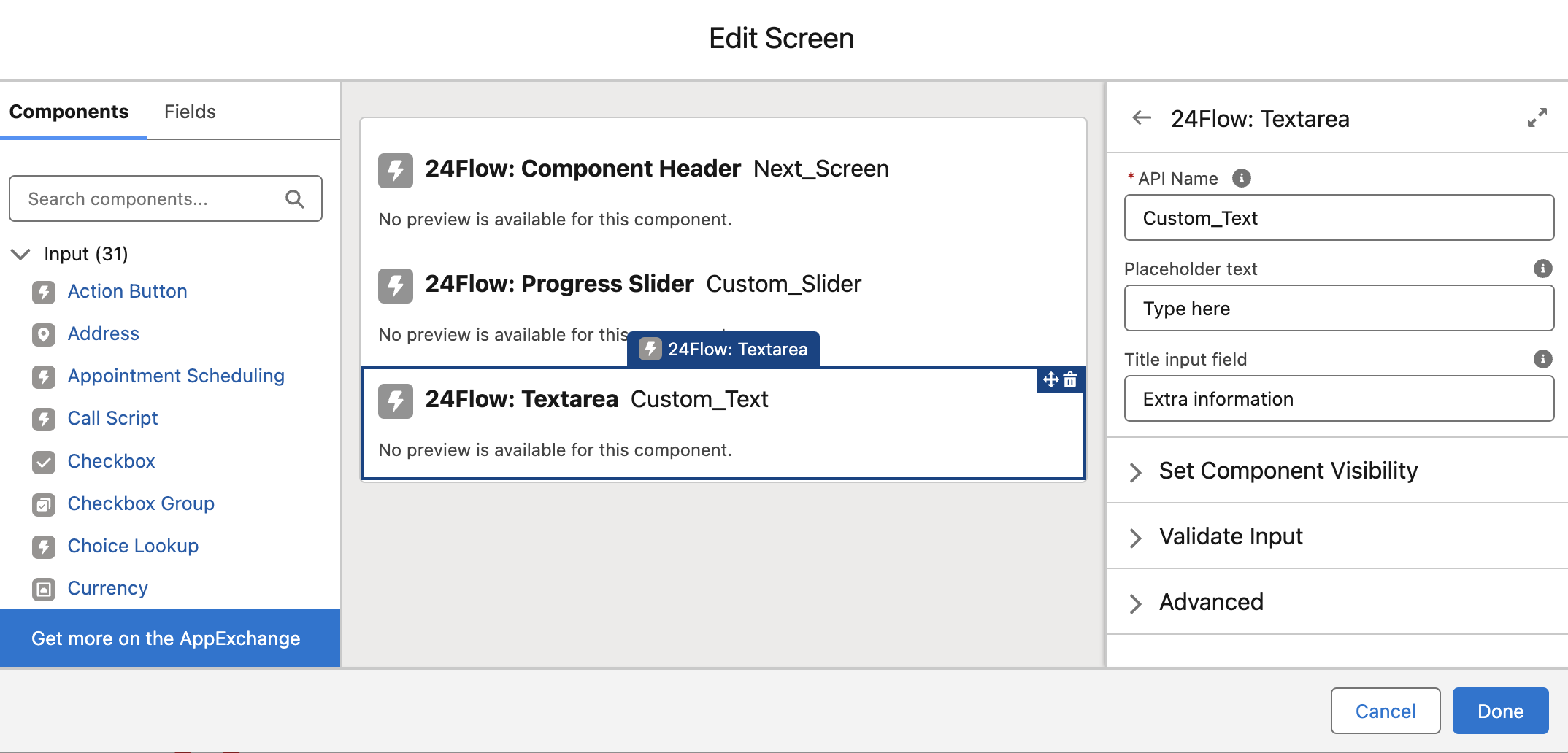Click the Search components input field
The image size is (1568, 753).
153,199
